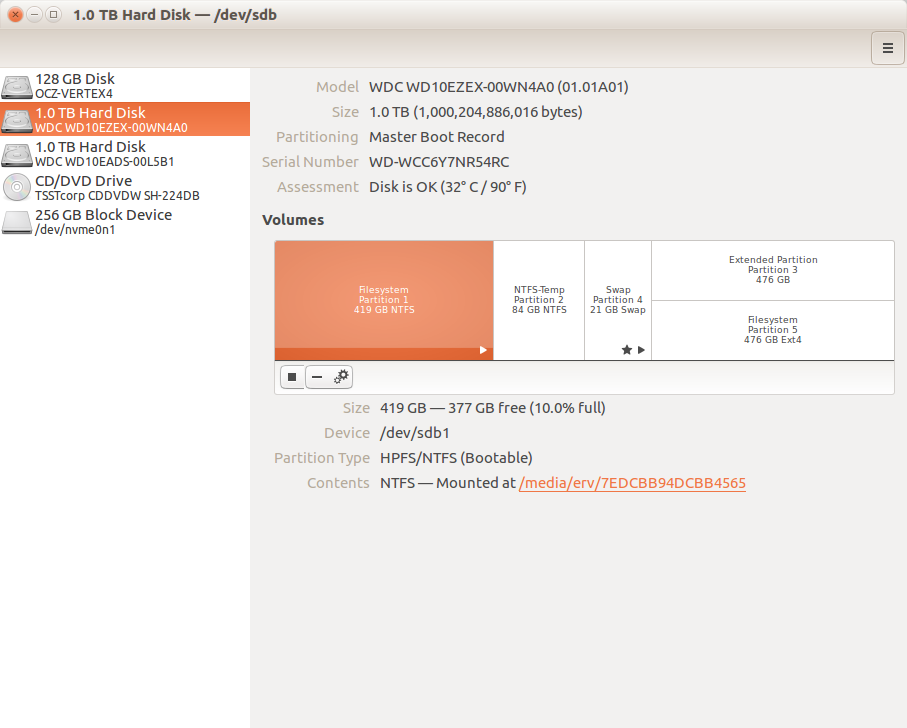Viewport: 907px width, 728px height.
Task: Select the 419 GB NTFS Partition 1
Action: [x=384, y=295]
